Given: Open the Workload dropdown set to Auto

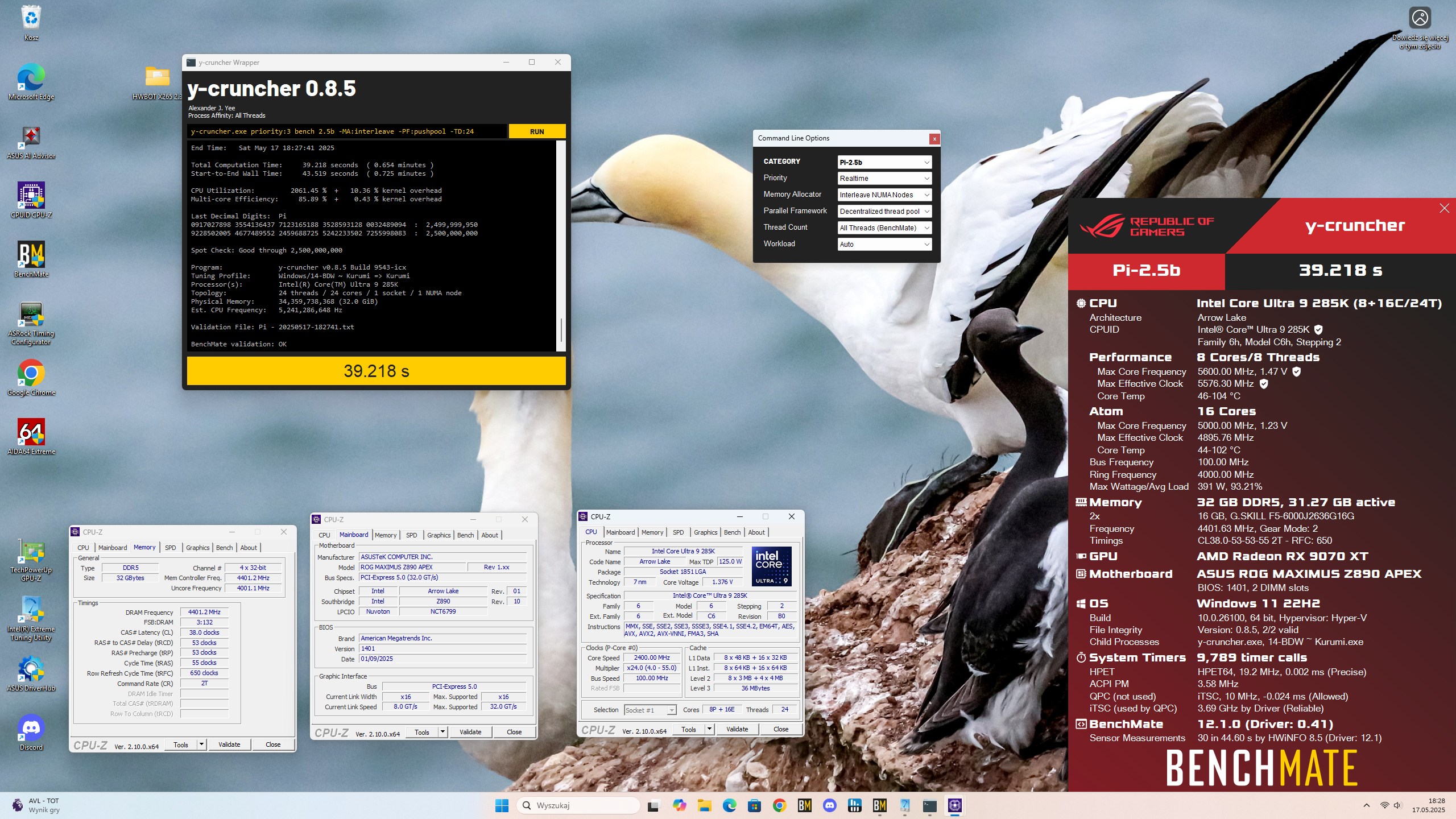Looking at the screenshot, I should coord(884,245).
